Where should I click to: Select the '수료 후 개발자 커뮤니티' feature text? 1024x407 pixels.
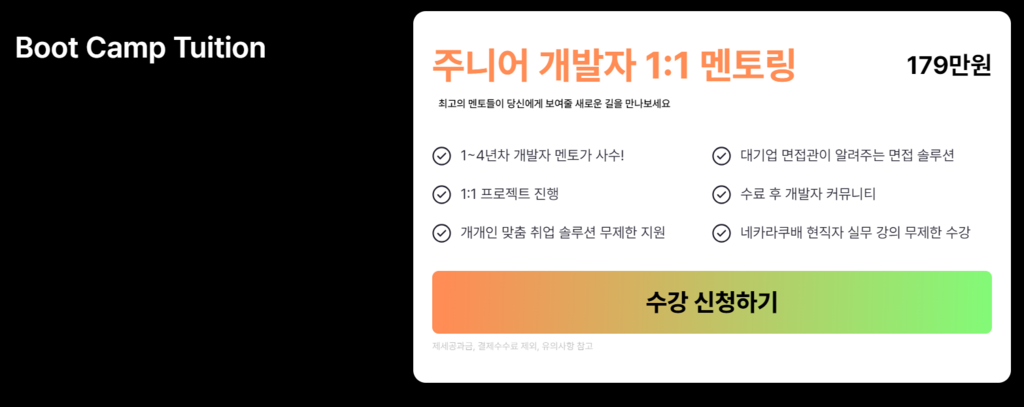808,194
